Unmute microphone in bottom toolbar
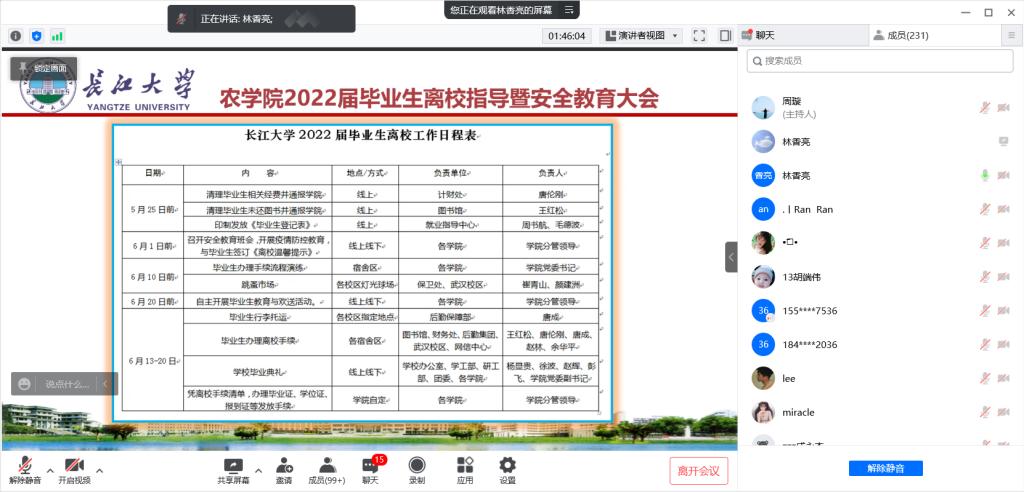Screen dimensions: 1024x492 [x=25, y=465]
